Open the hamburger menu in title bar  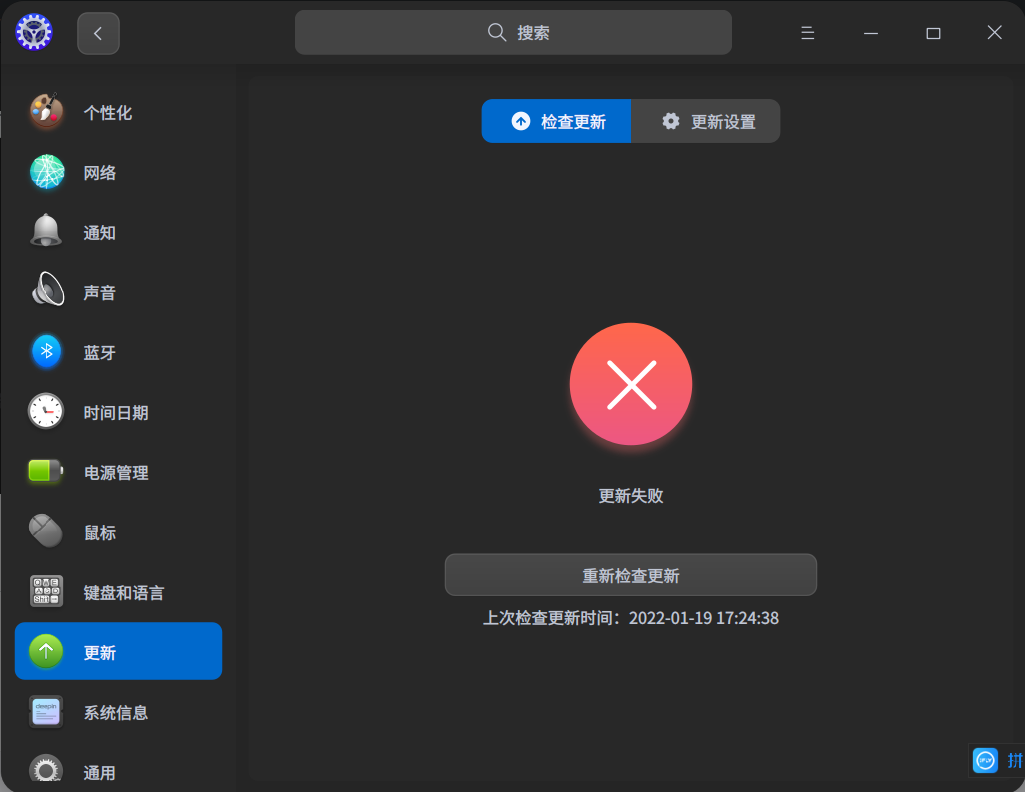pyautogui.click(x=807, y=33)
